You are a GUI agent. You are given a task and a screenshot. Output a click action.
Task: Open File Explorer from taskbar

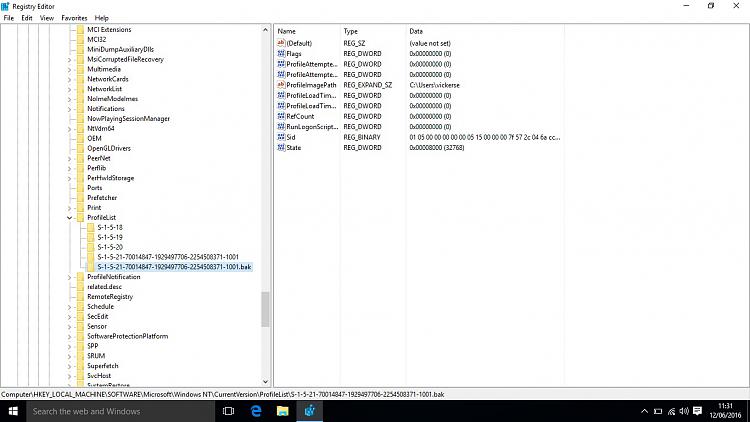[x=283, y=411]
